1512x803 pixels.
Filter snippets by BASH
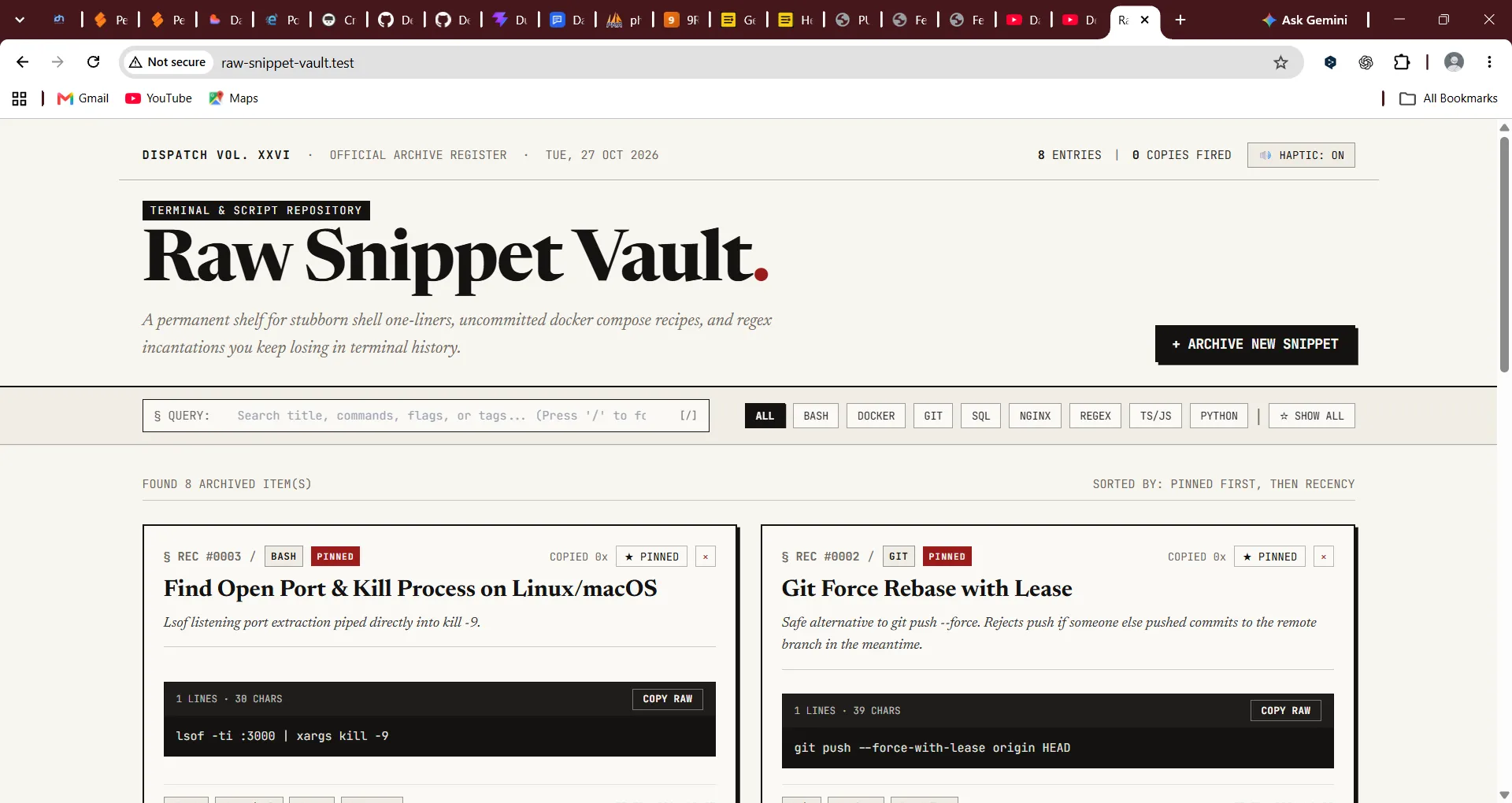click(x=816, y=416)
